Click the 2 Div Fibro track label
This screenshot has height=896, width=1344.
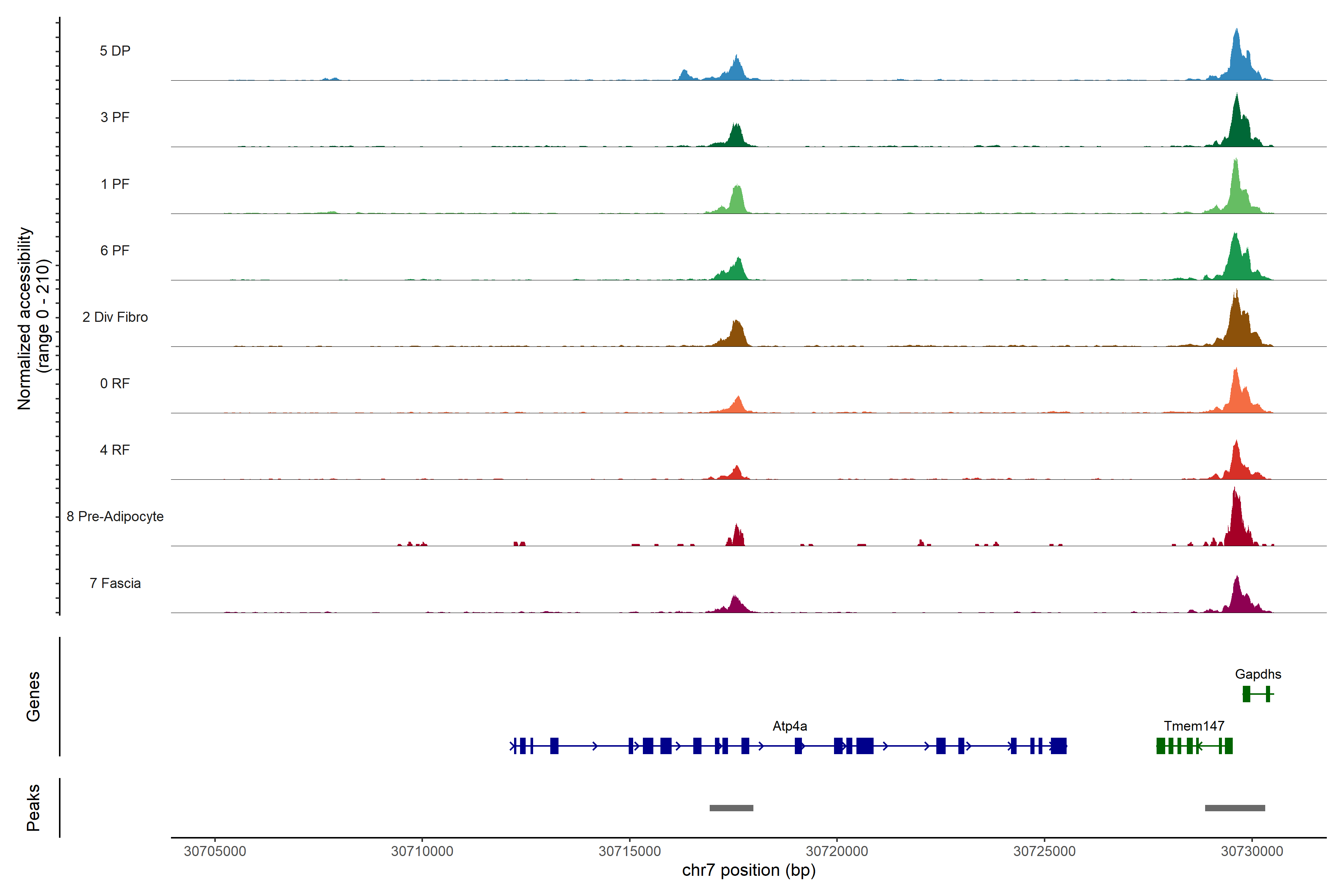pyautogui.click(x=115, y=317)
